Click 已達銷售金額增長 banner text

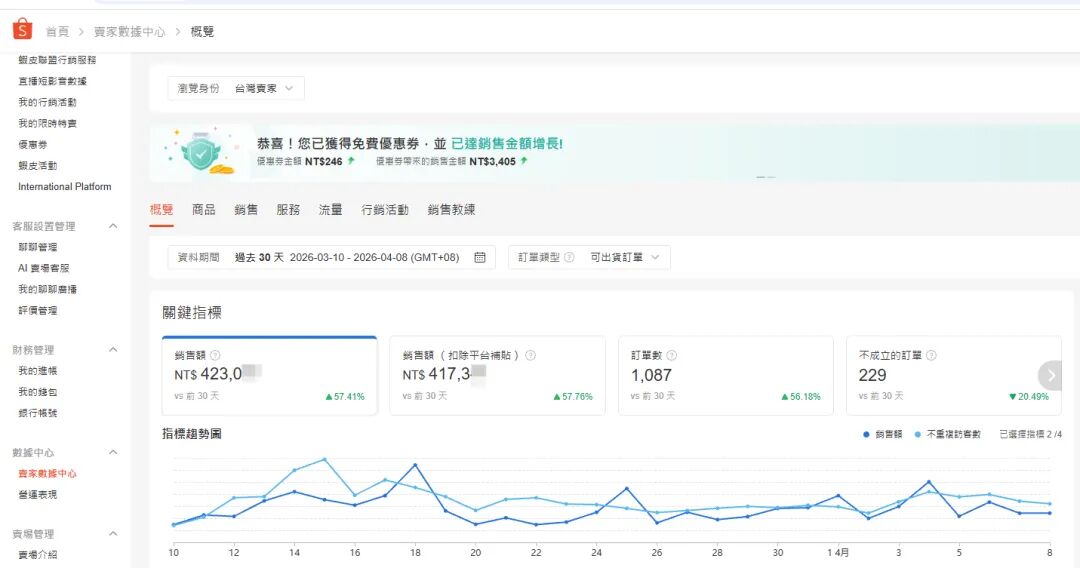coord(507,144)
